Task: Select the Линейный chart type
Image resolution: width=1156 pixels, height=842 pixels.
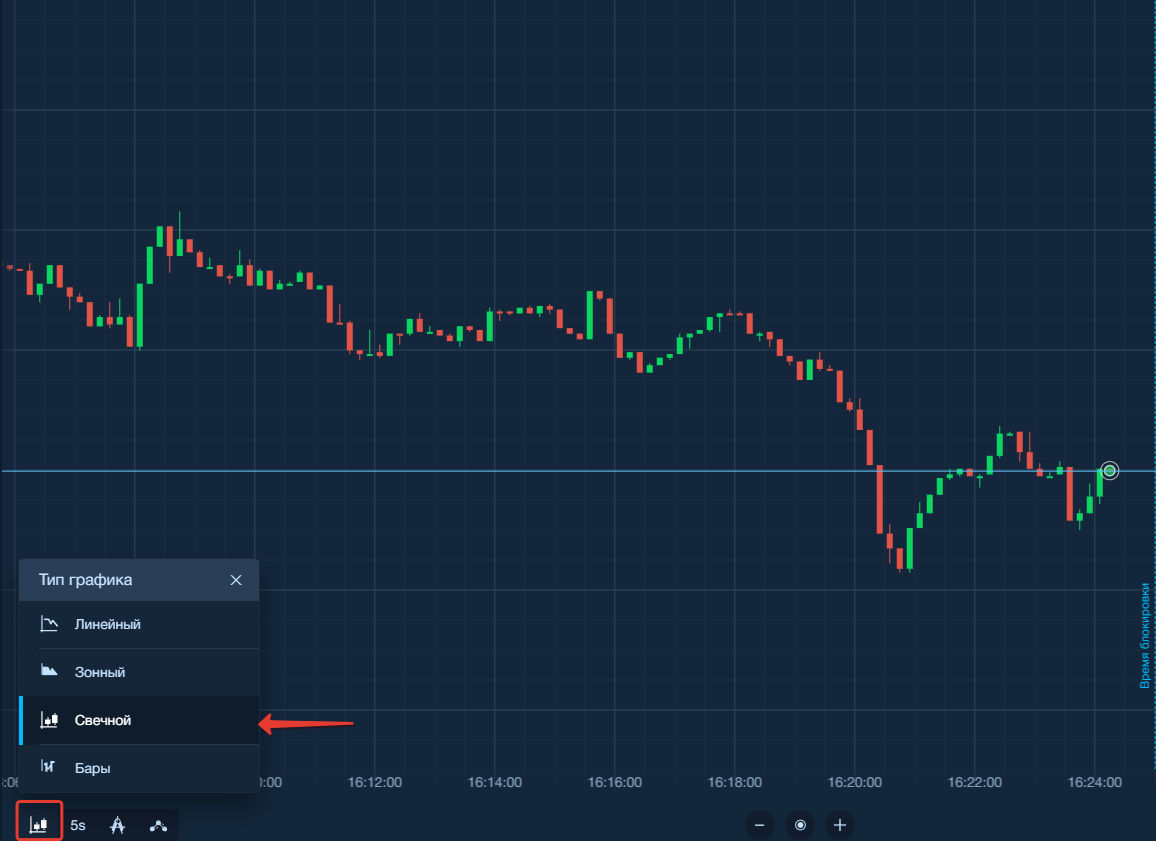Action: 139,624
